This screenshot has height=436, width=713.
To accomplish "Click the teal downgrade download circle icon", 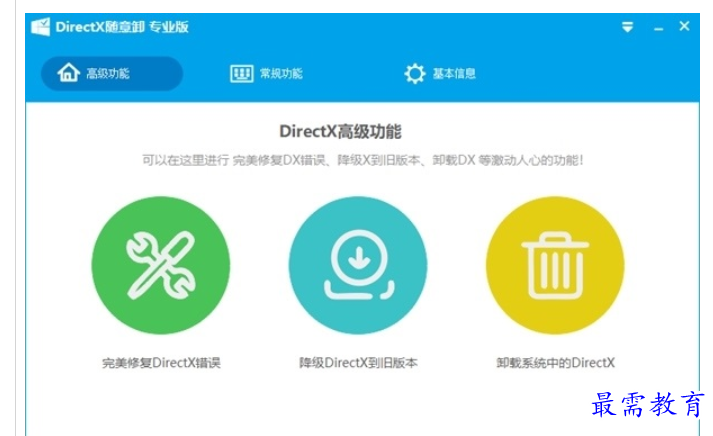I will point(358,266).
